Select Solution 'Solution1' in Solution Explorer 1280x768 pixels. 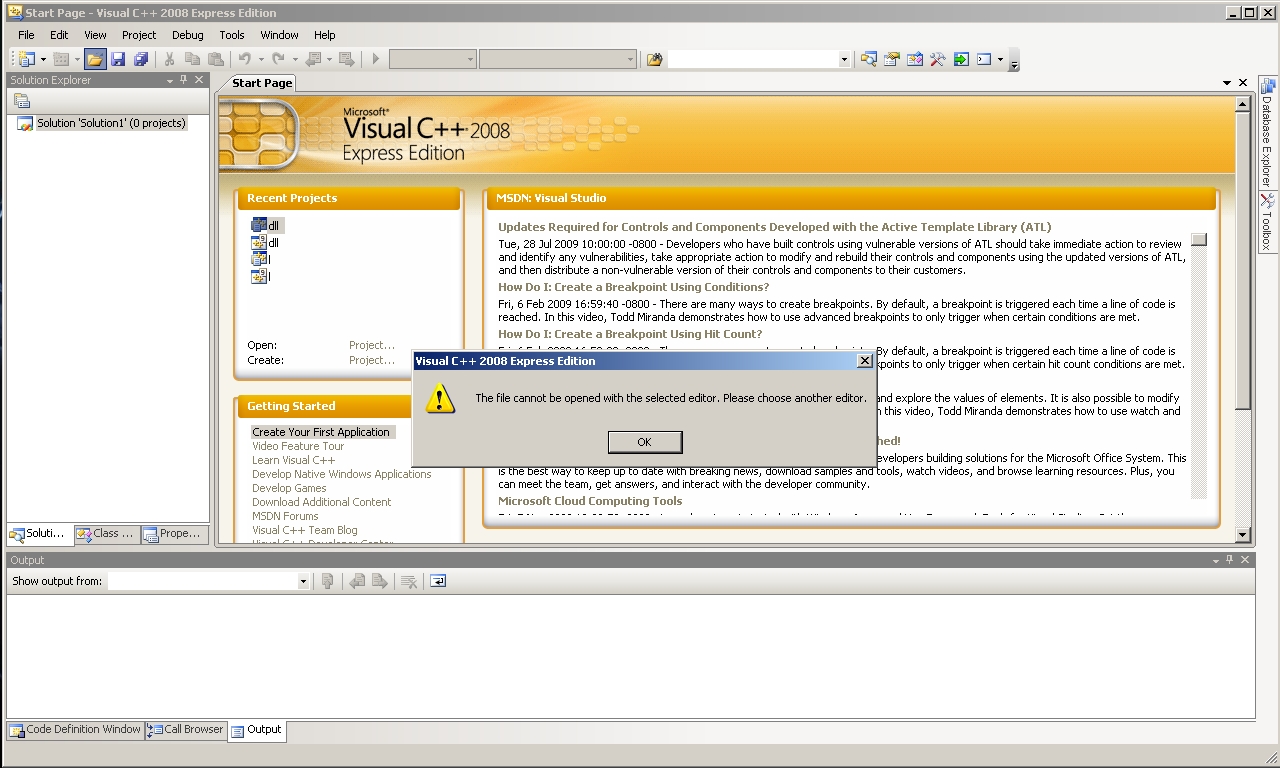point(110,123)
